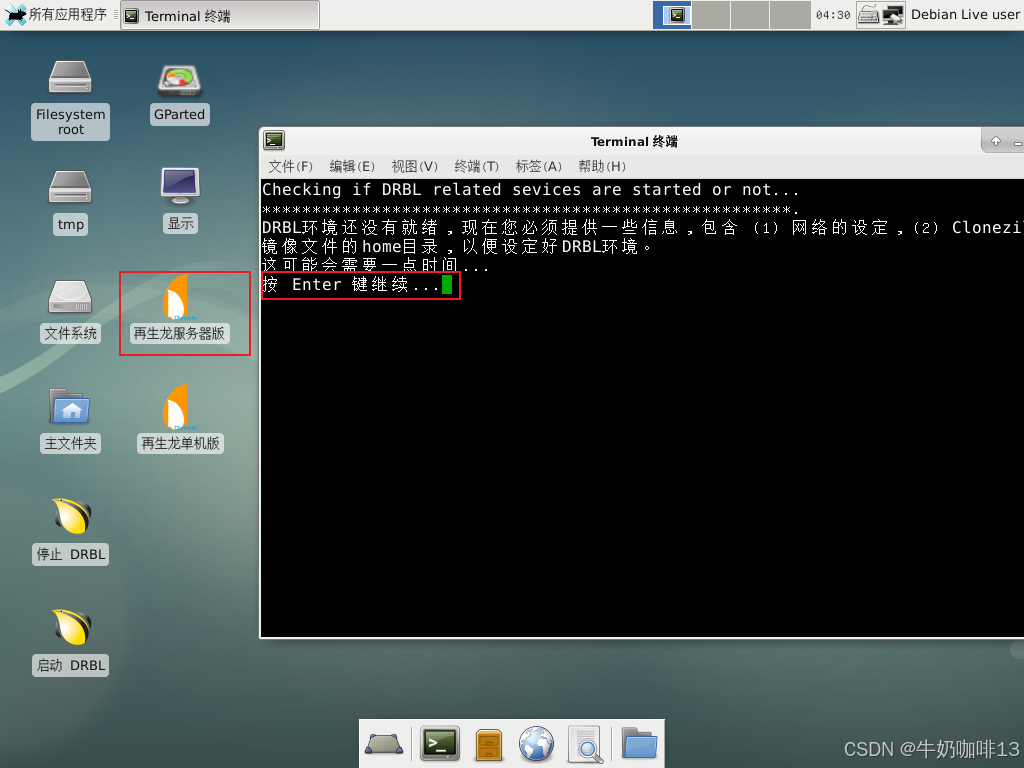This screenshot has height=768, width=1024.
Task: Open the application finder magnifier dock icon
Action: pos(585,744)
